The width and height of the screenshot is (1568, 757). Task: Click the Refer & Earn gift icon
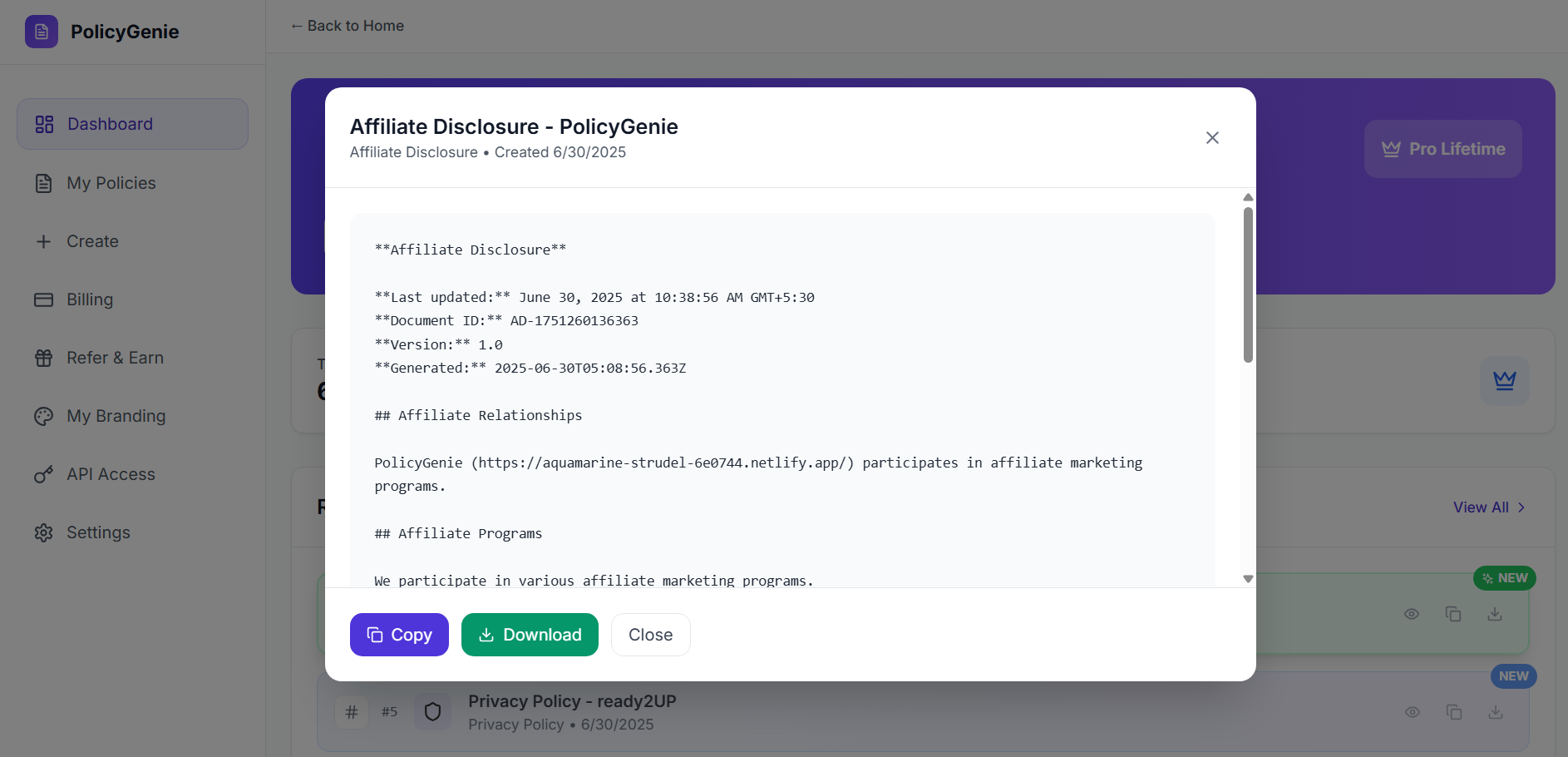44,358
